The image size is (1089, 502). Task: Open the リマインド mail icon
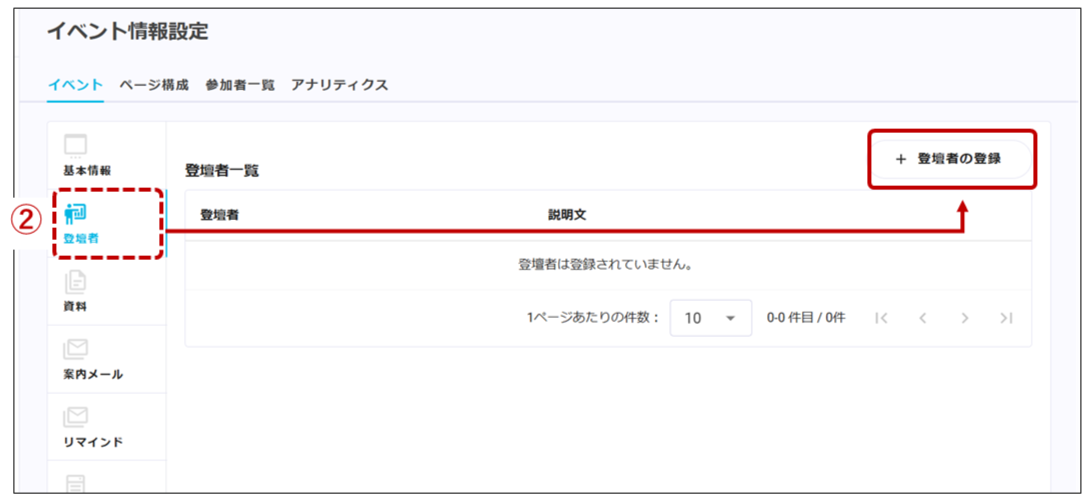(x=75, y=417)
